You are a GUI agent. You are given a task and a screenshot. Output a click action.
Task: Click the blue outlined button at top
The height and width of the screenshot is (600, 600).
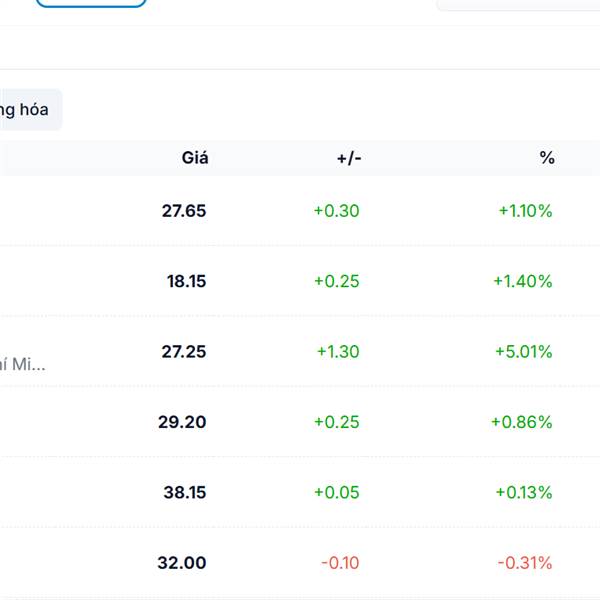91,3
